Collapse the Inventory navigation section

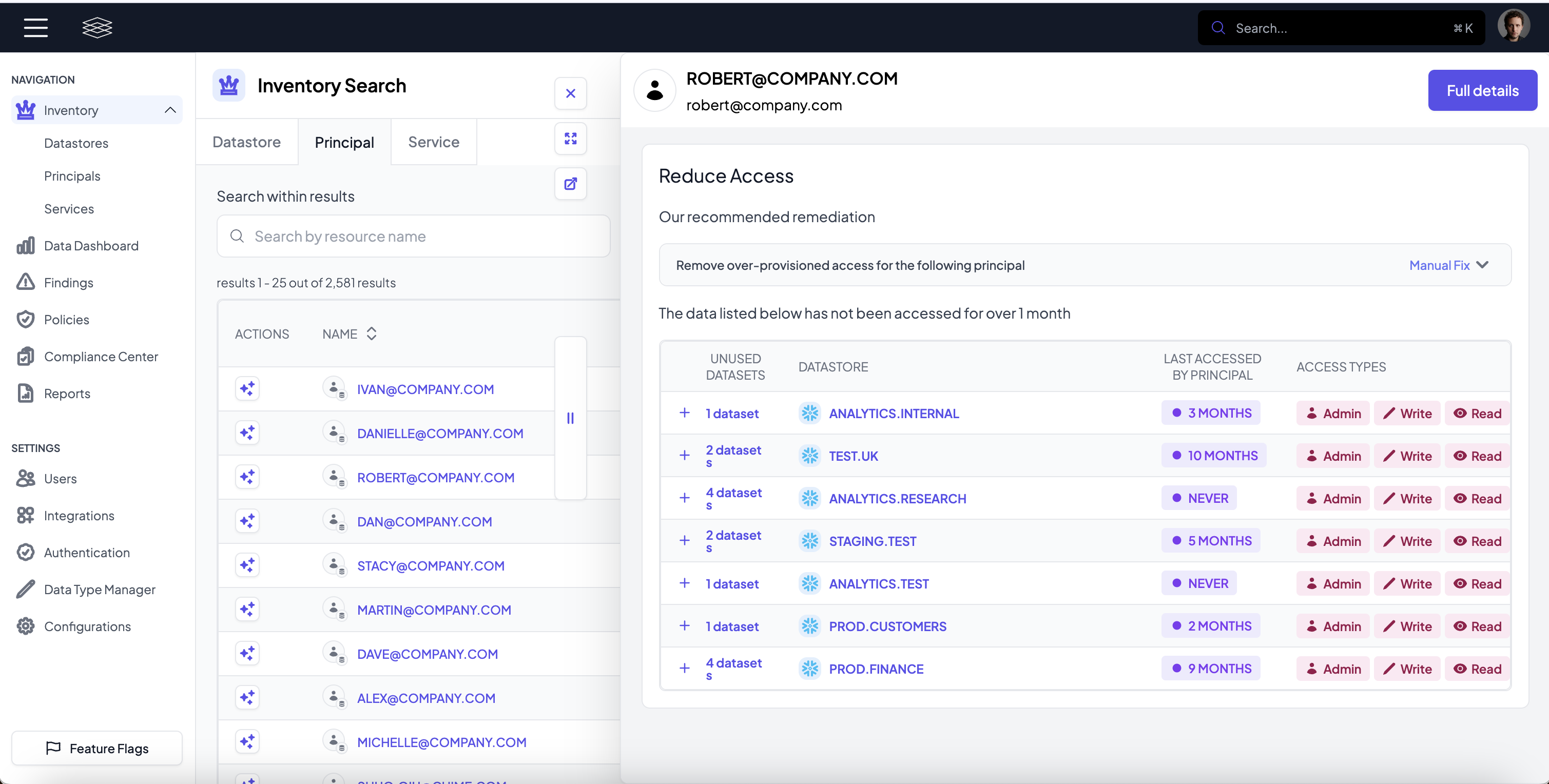[170, 110]
